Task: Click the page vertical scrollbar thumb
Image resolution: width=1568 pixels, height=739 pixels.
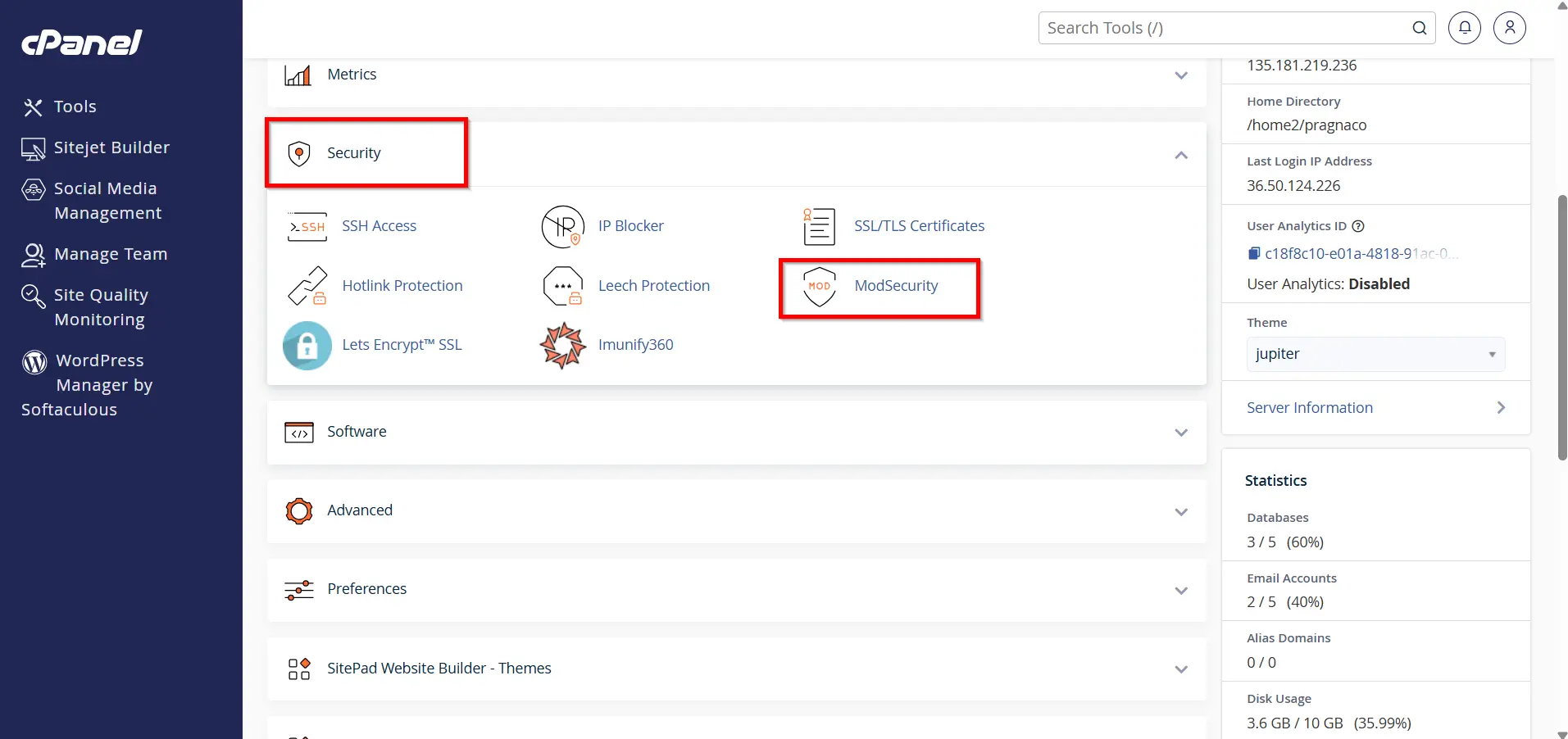Action: point(1562,328)
